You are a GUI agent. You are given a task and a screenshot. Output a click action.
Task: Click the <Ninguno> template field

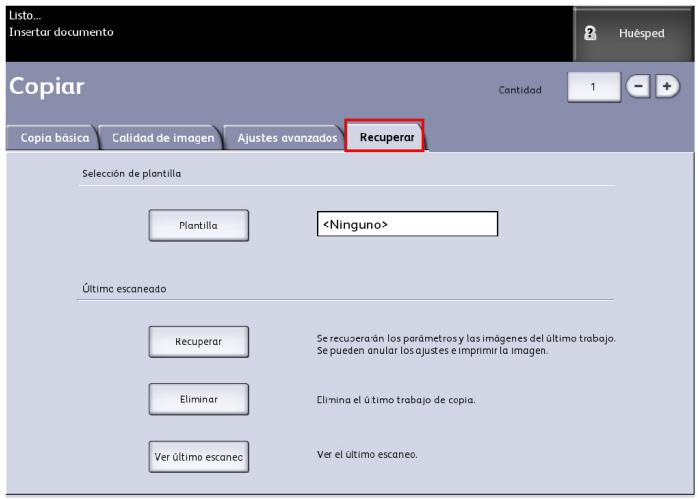coord(407,224)
